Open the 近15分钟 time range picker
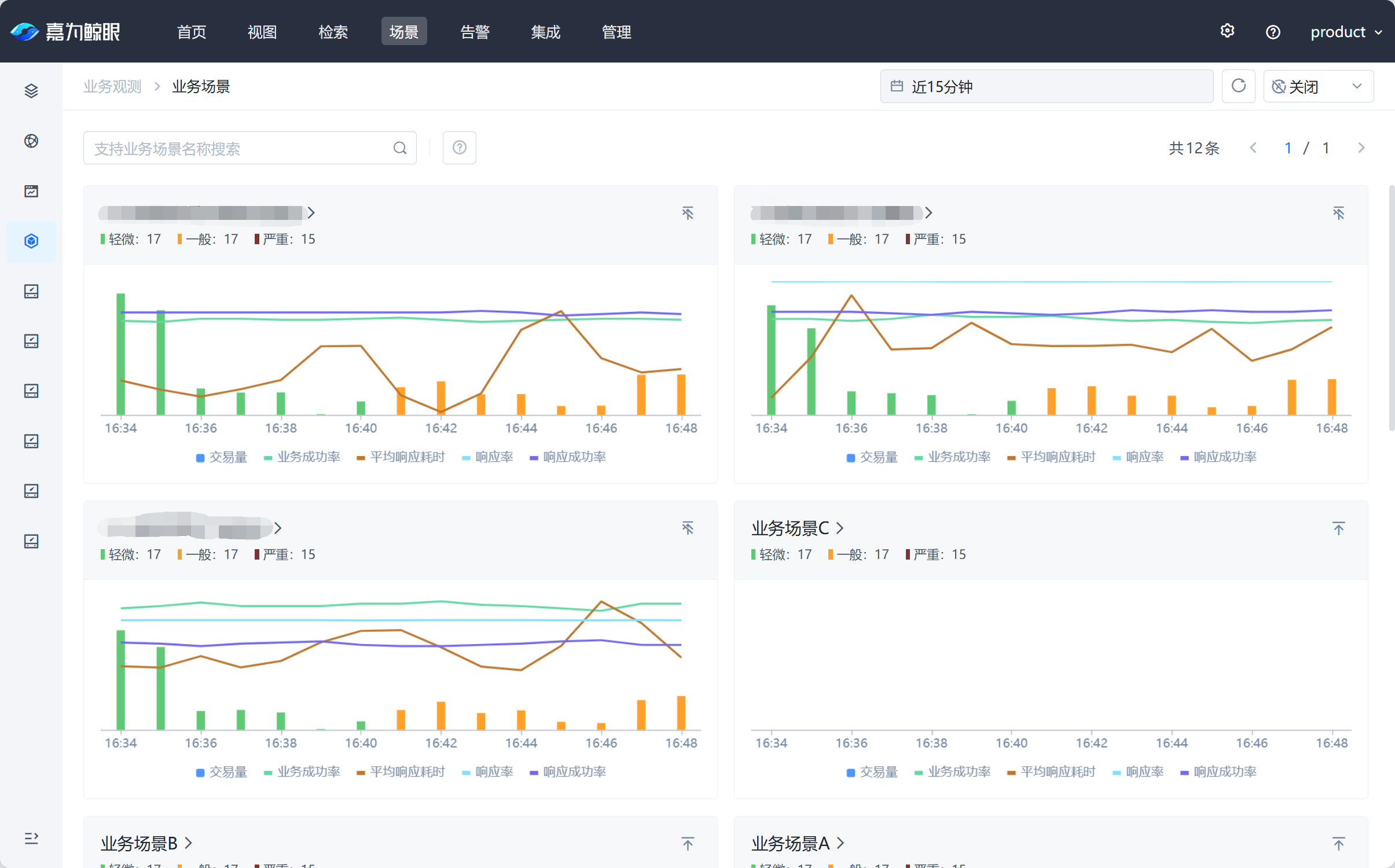The image size is (1395, 868). pos(1046,86)
